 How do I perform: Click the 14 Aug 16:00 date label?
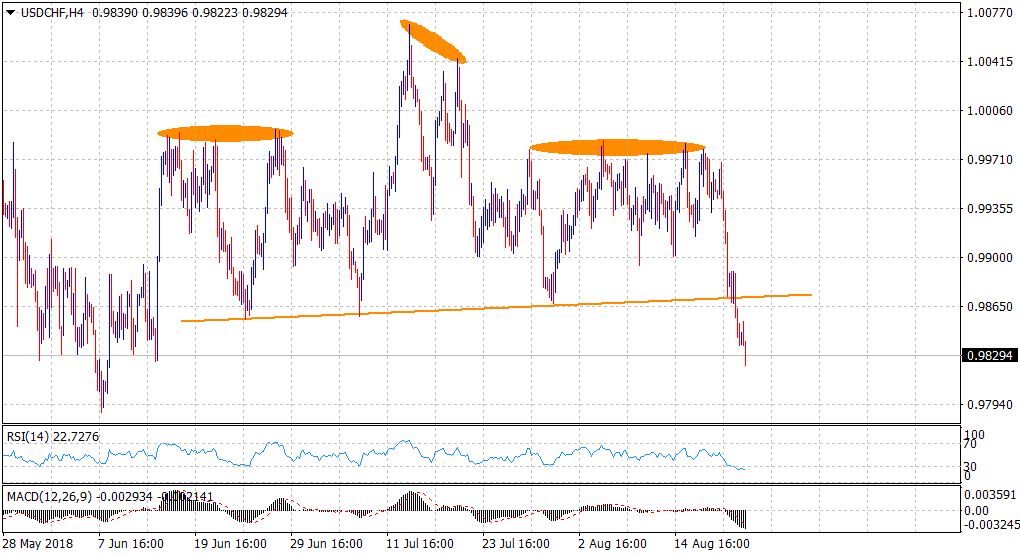click(710, 545)
